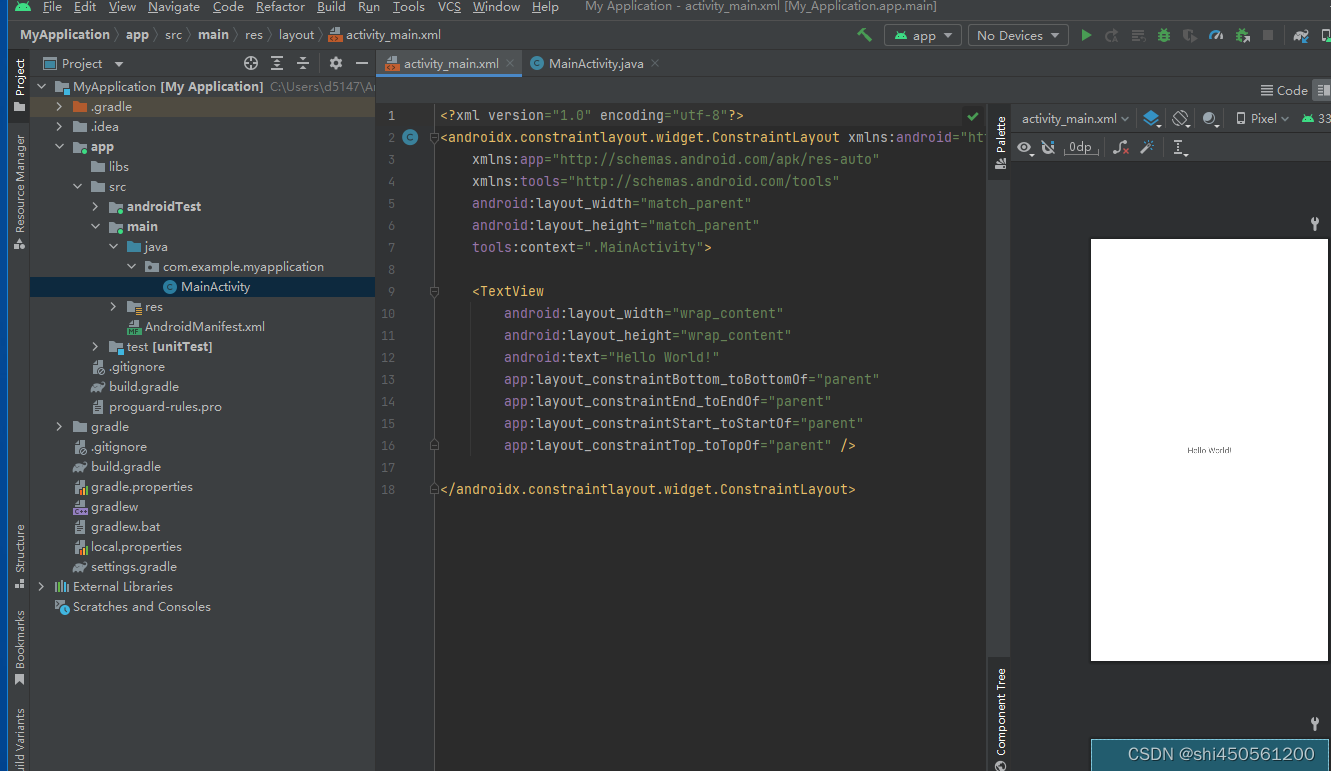The width and height of the screenshot is (1331, 771).
Task: Switch to the MainActivity.java tab
Action: pos(594,62)
